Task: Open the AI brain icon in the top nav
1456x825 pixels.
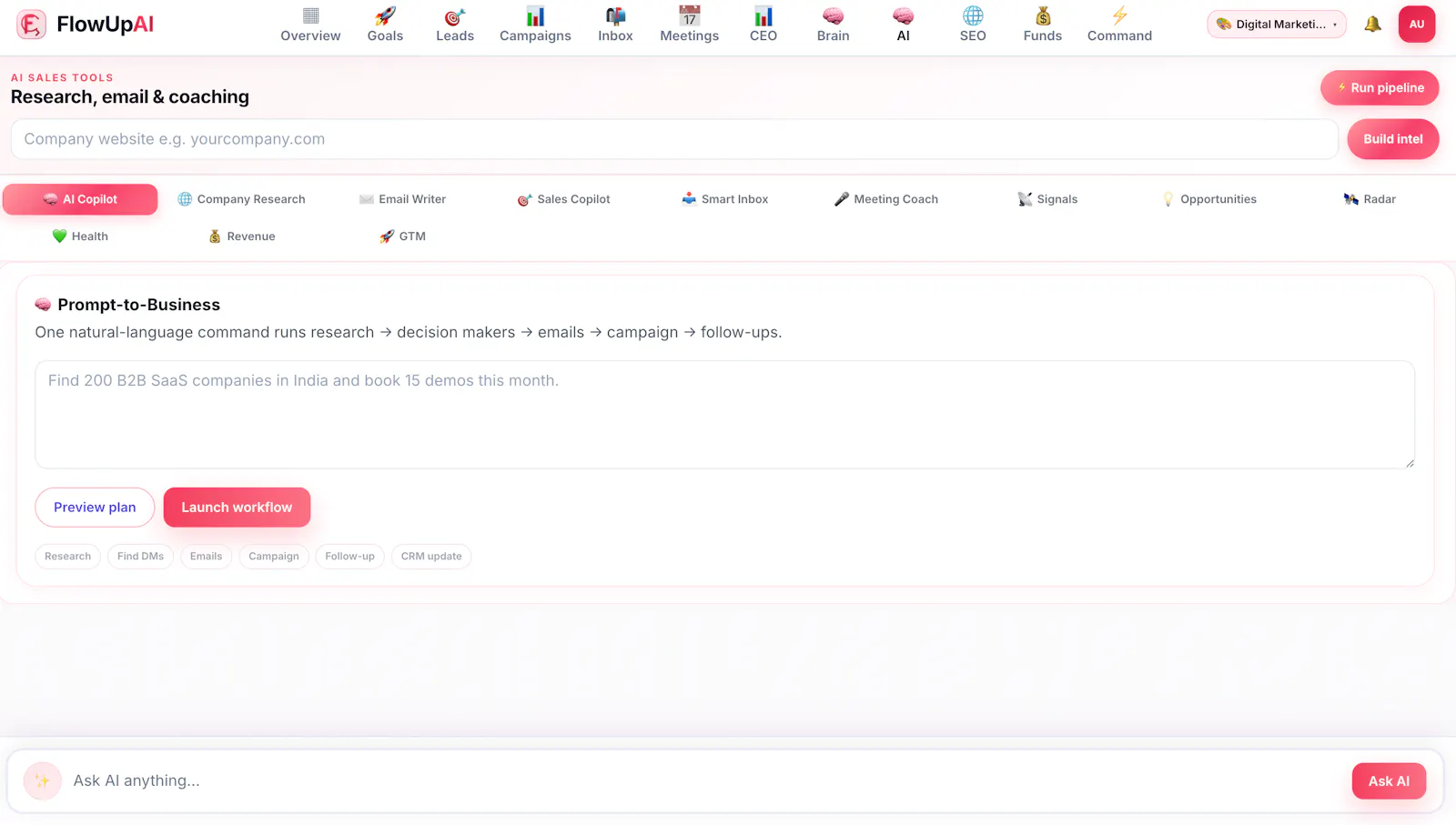Action: [903, 16]
